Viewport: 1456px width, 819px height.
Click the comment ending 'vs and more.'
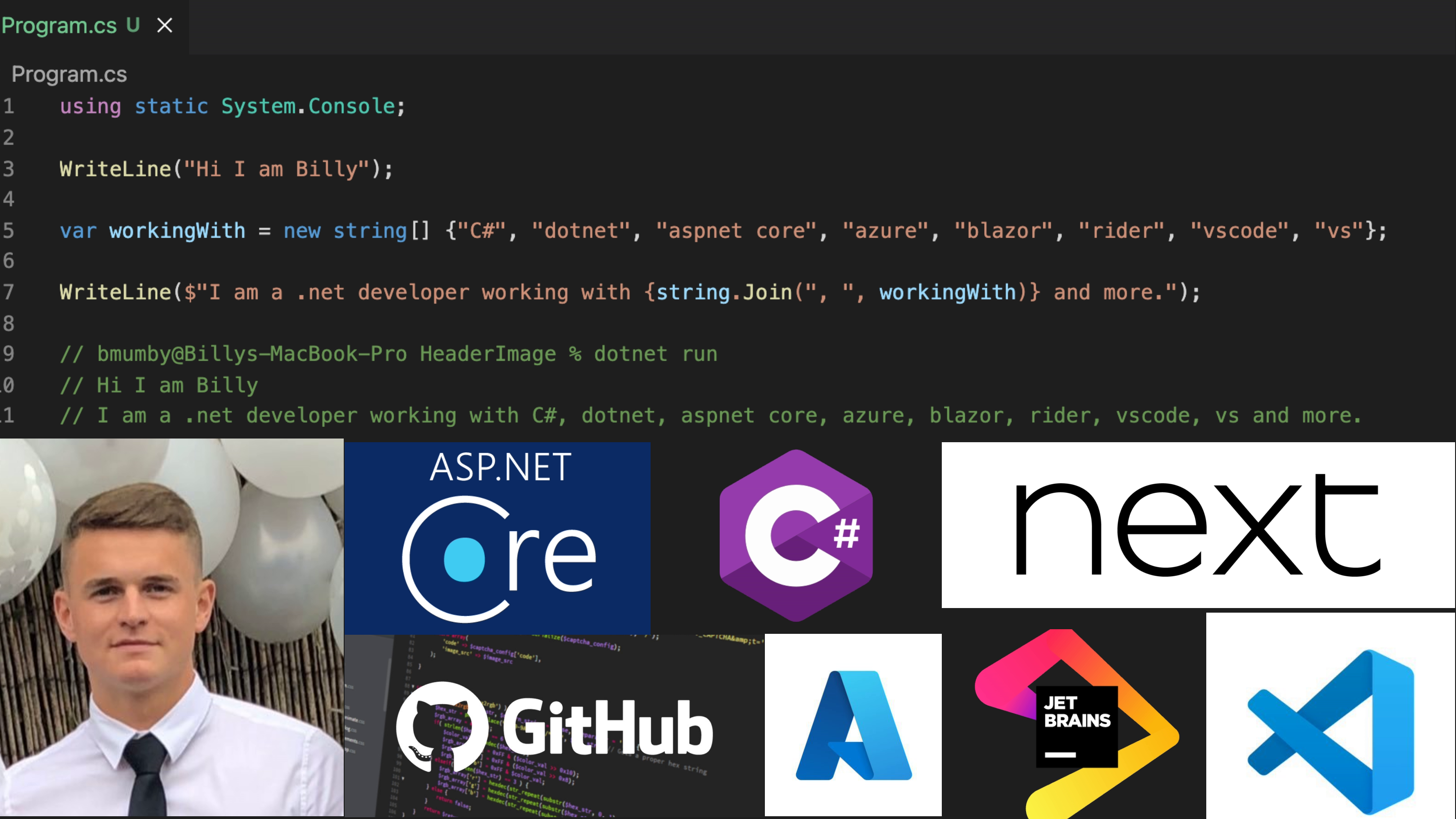coord(711,415)
